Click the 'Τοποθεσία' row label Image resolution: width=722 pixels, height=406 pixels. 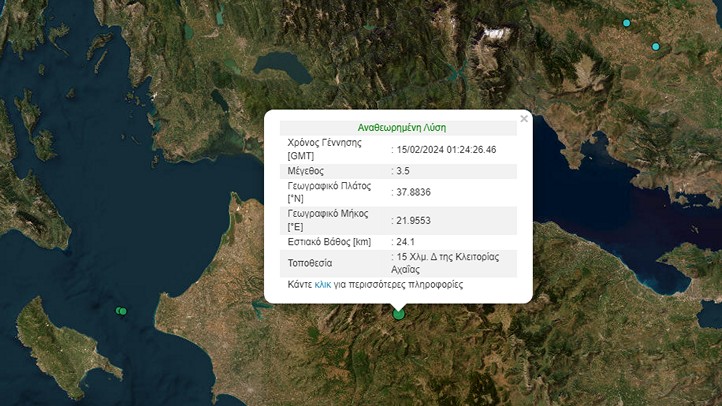pyautogui.click(x=313, y=263)
